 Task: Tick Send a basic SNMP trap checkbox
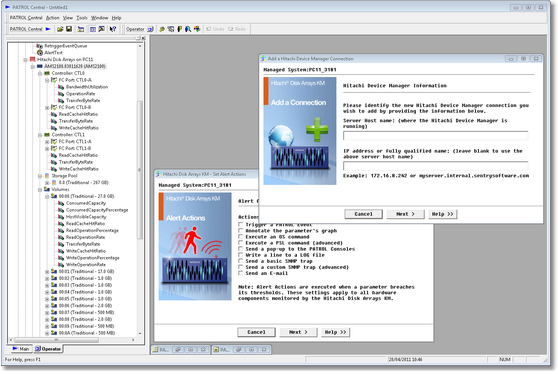(241, 261)
